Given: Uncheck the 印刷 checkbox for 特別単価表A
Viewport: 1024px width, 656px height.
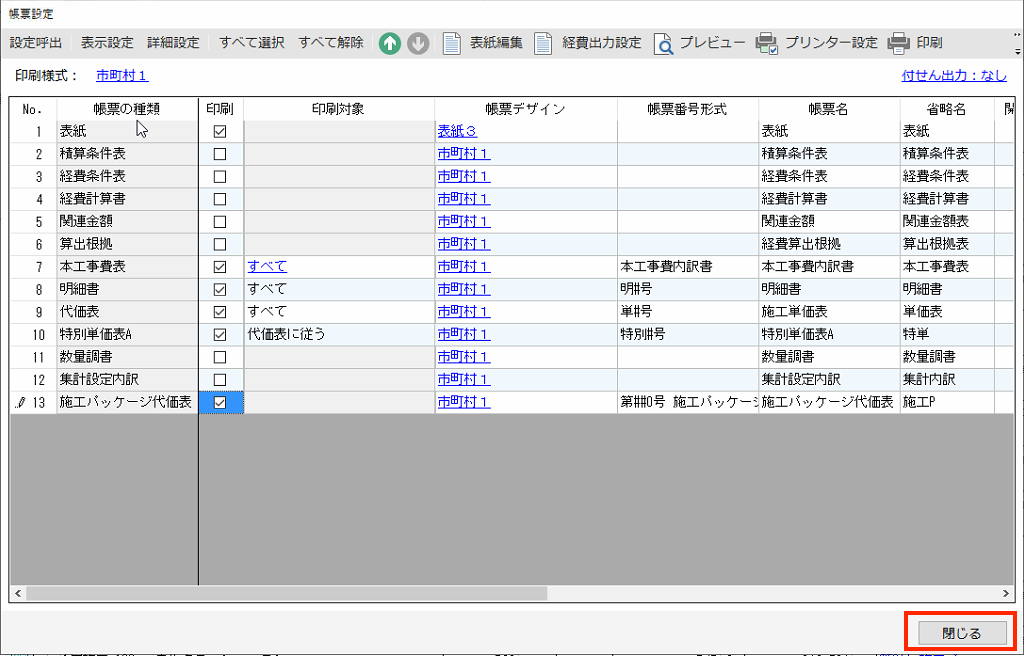Looking at the screenshot, I should 220,335.
